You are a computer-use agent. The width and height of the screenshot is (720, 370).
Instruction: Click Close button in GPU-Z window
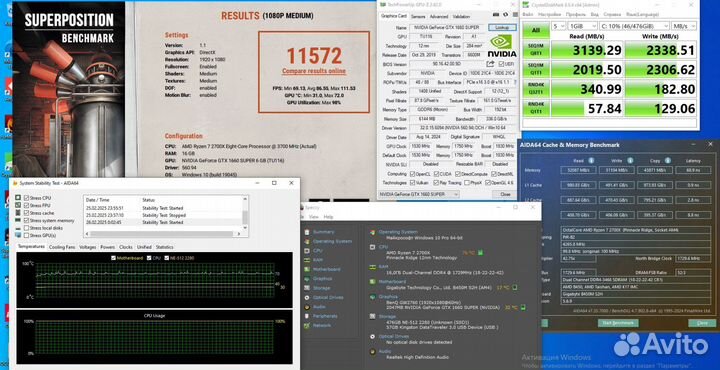click(505, 194)
